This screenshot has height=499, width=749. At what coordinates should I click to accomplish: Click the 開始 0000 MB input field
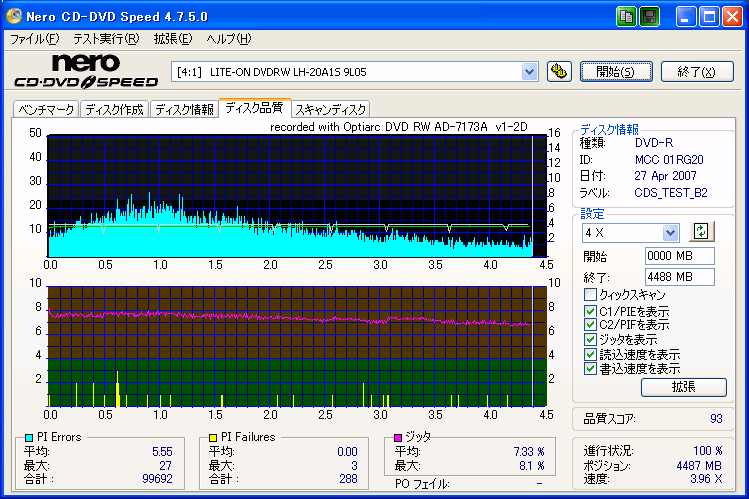(x=679, y=256)
